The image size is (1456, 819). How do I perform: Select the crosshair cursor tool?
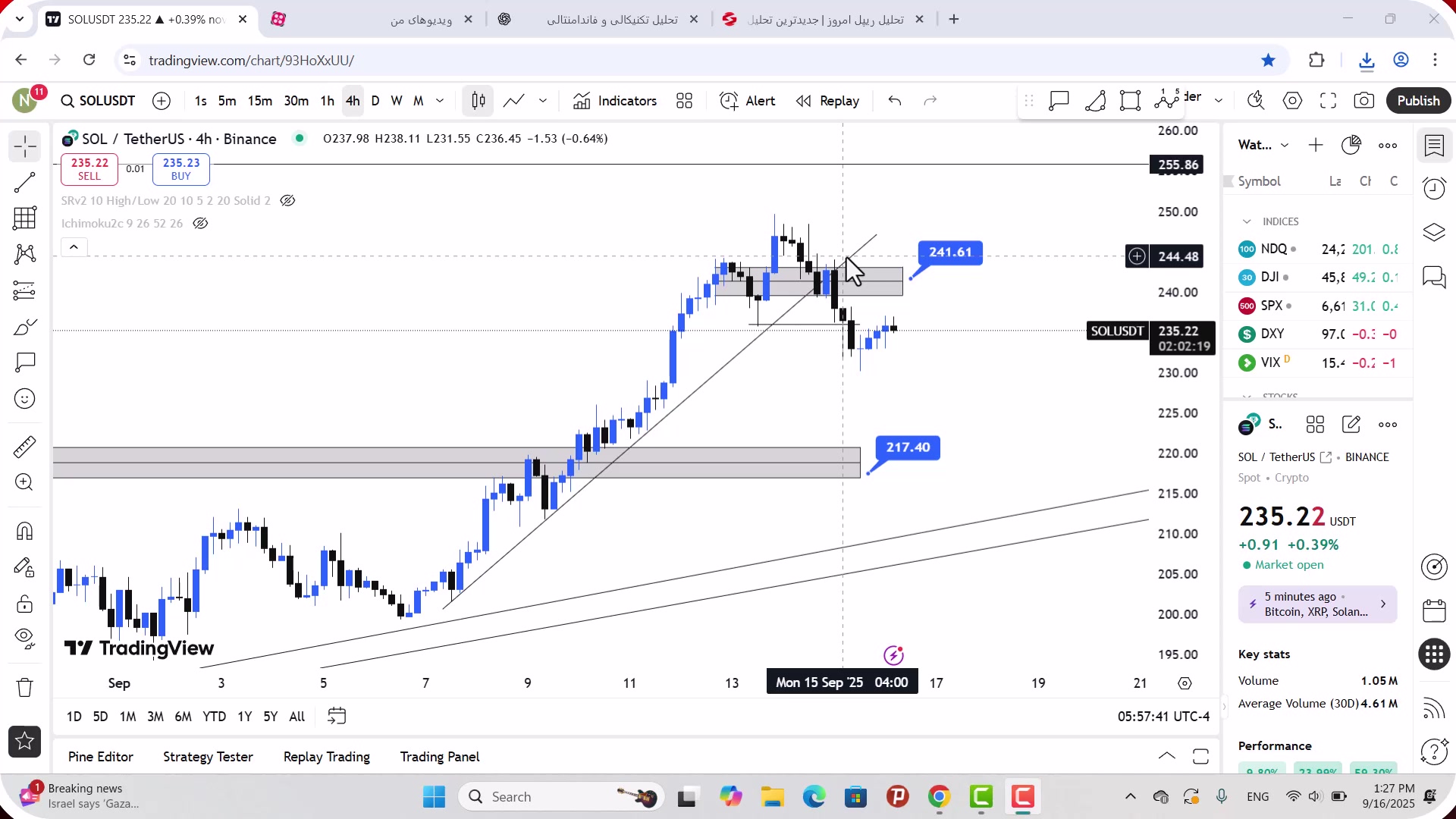(x=24, y=146)
